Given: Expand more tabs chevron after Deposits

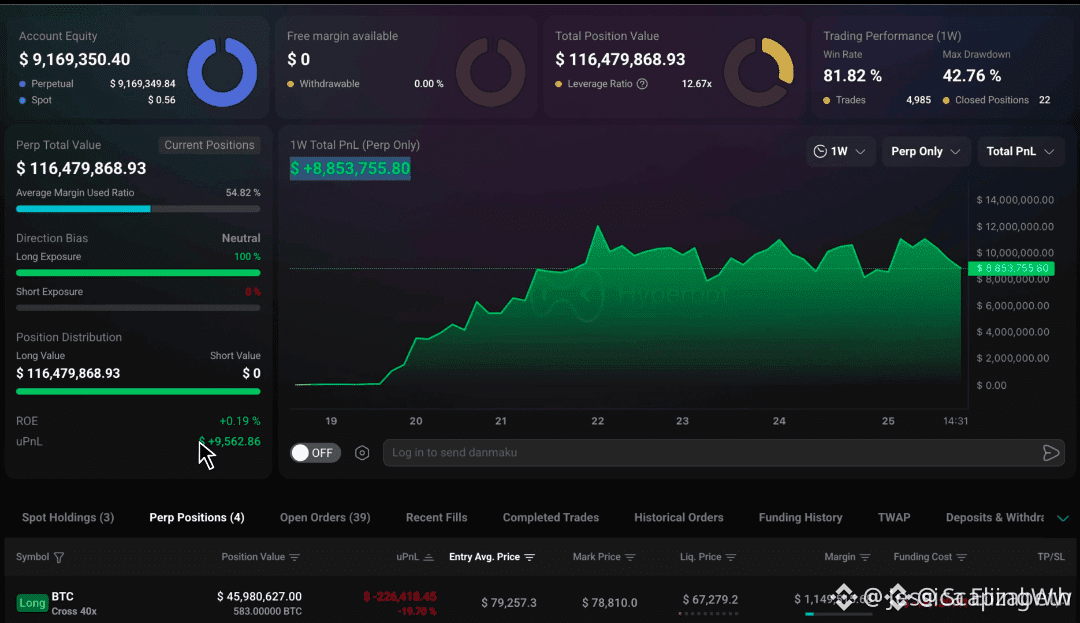Looking at the screenshot, I should tap(1063, 518).
